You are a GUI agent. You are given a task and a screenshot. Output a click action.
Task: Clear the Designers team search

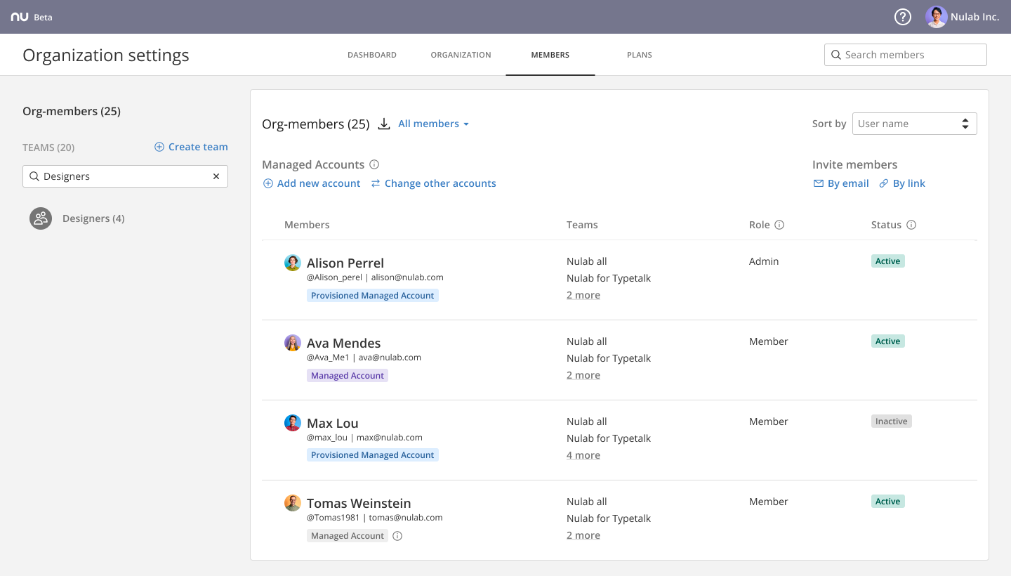click(x=216, y=176)
